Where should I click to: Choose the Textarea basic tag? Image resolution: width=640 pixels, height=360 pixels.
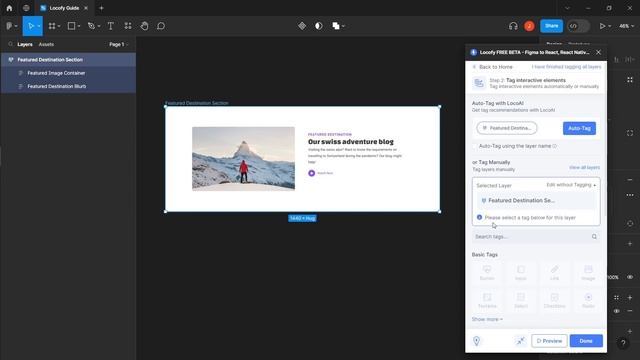point(487,300)
